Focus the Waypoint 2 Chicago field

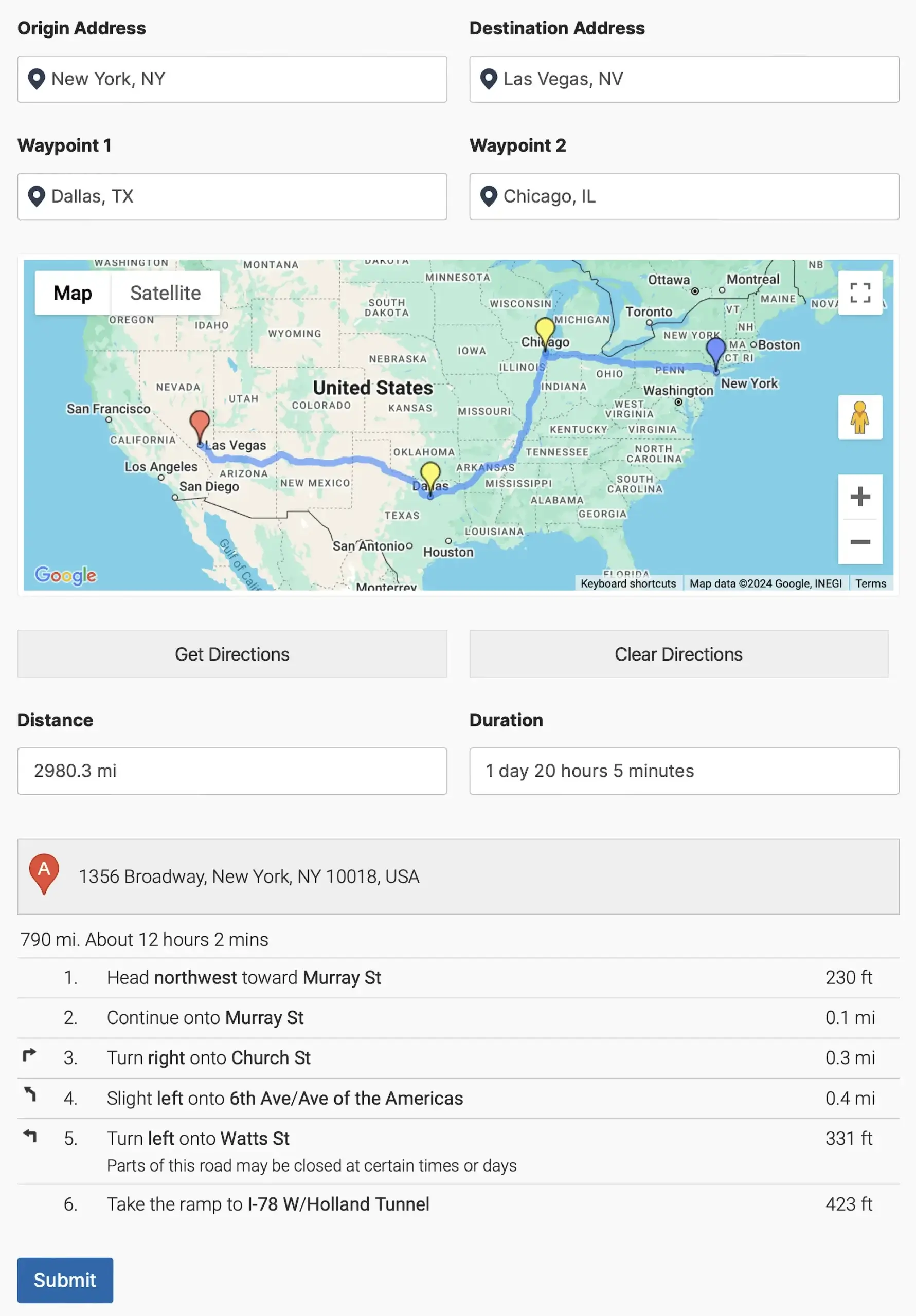click(x=684, y=196)
